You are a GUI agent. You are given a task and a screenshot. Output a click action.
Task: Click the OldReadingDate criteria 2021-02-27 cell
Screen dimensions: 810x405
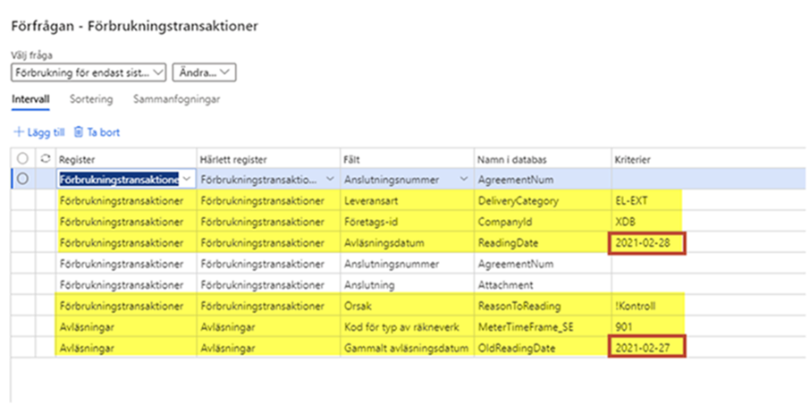(648, 349)
